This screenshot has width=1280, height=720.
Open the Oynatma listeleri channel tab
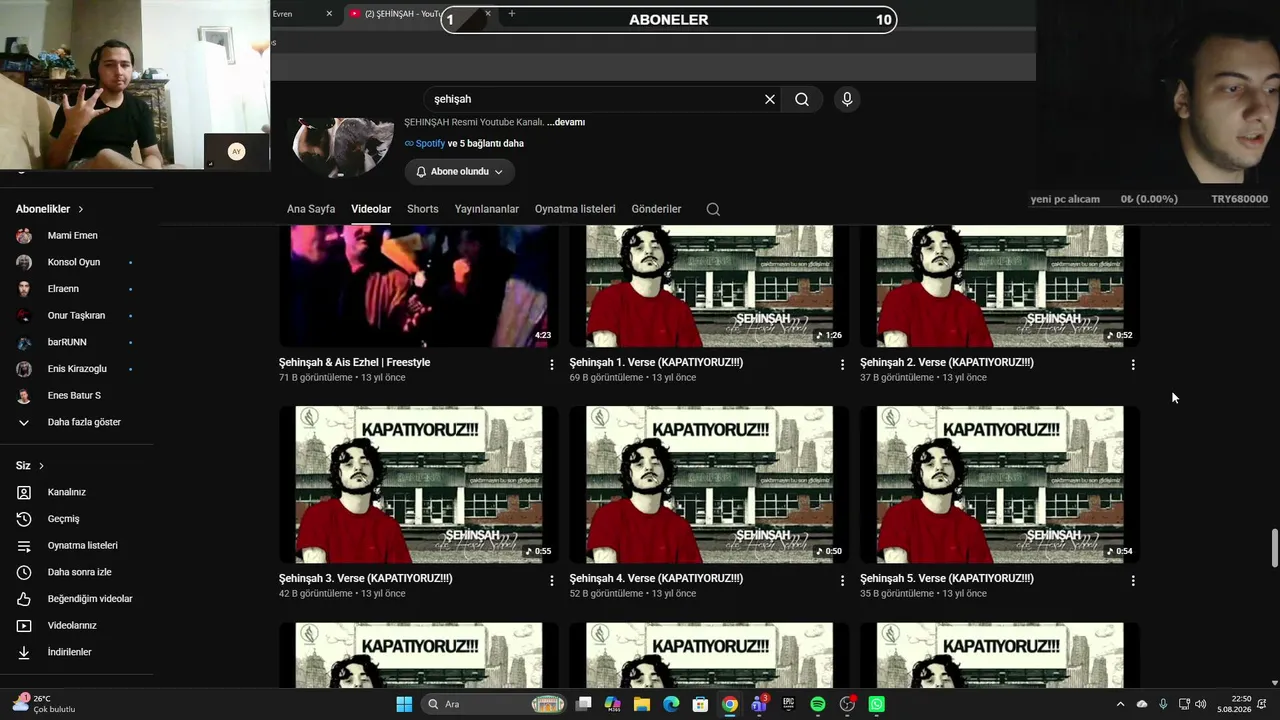pyautogui.click(x=575, y=209)
